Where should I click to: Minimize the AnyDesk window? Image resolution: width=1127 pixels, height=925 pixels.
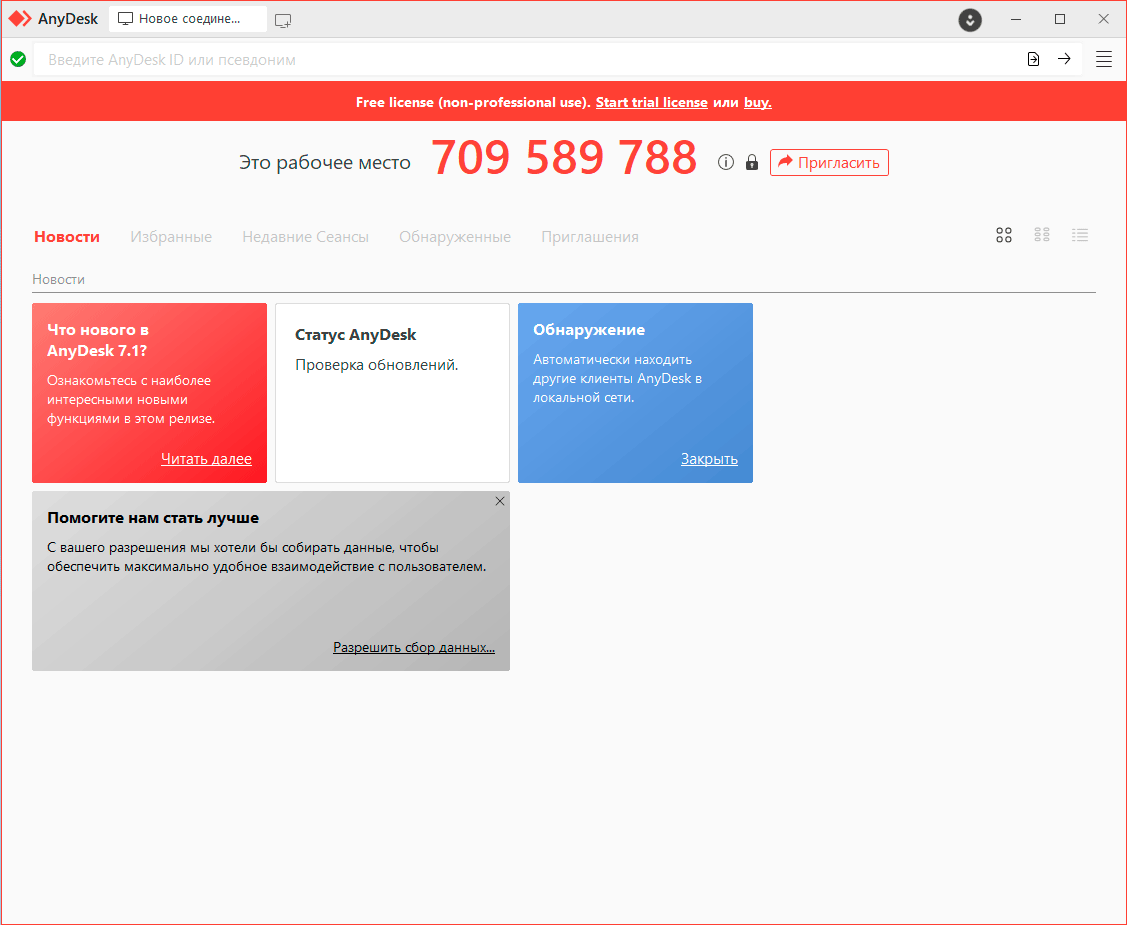tap(1016, 19)
